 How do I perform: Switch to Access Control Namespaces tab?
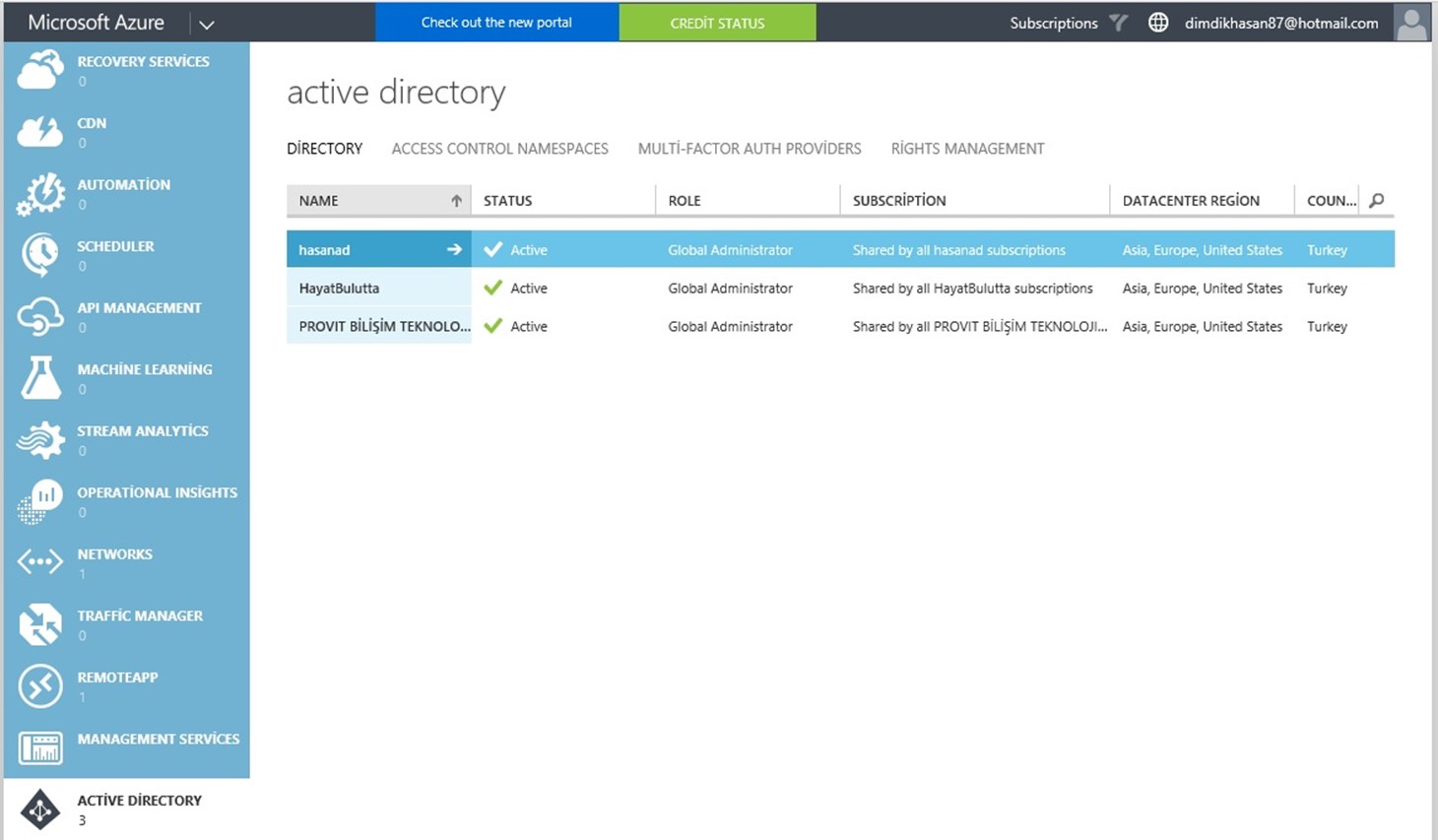(499, 149)
